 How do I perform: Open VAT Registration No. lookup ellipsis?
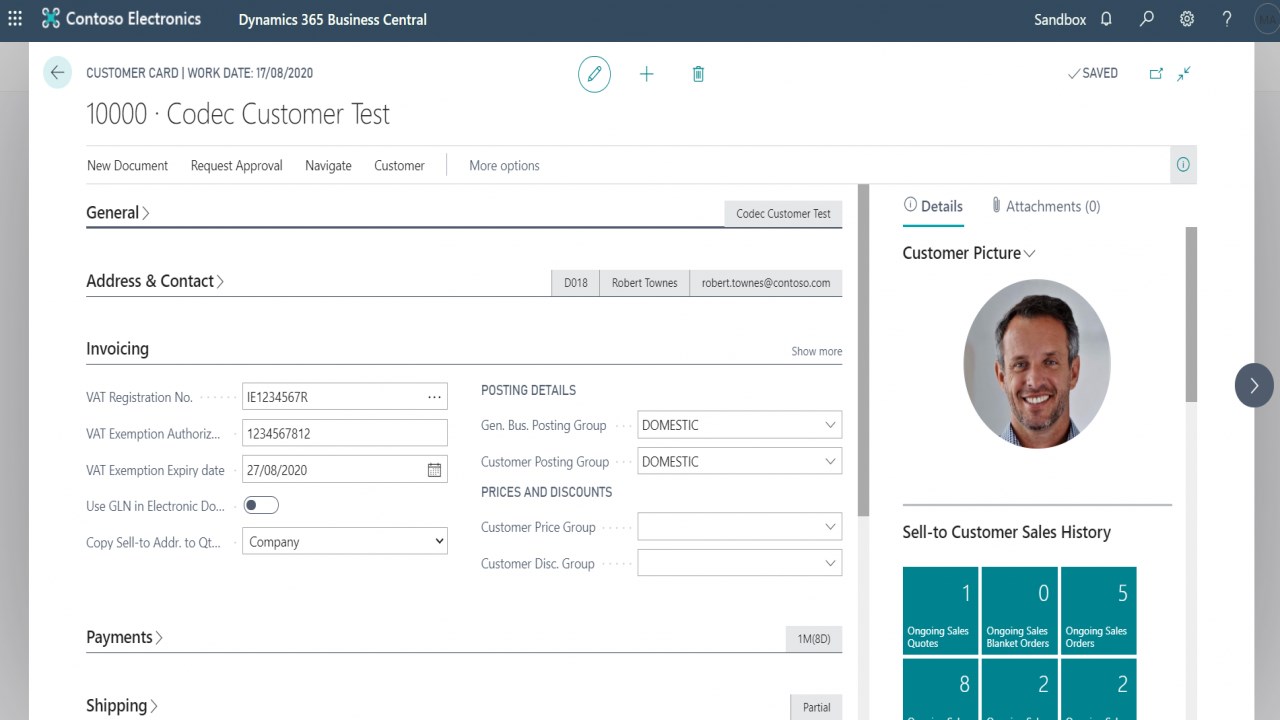click(x=434, y=397)
